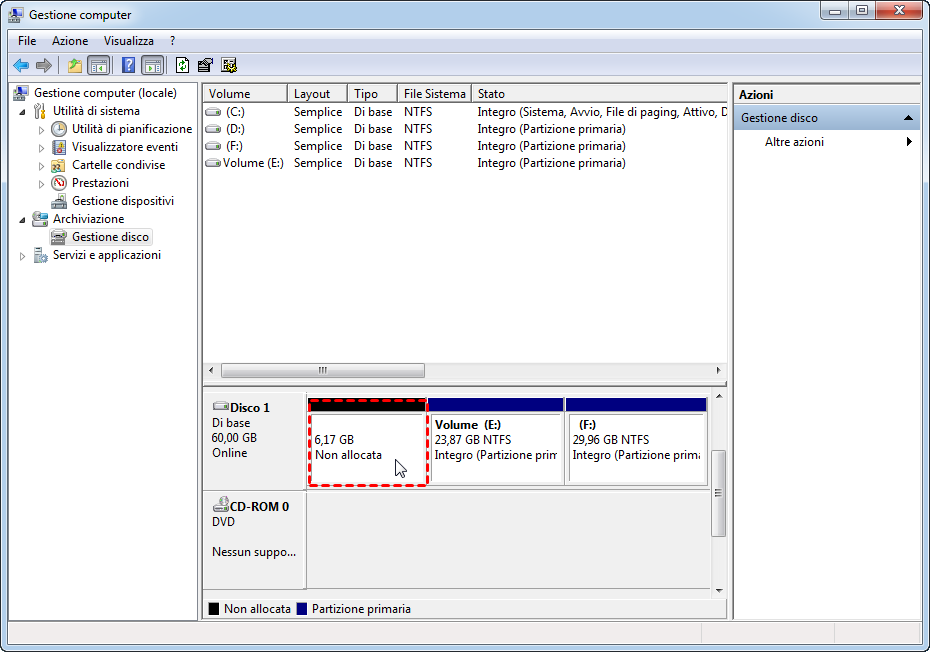Click the (F:) drive icon in volume list
This screenshot has height=652, width=930.
[x=213, y=146]
